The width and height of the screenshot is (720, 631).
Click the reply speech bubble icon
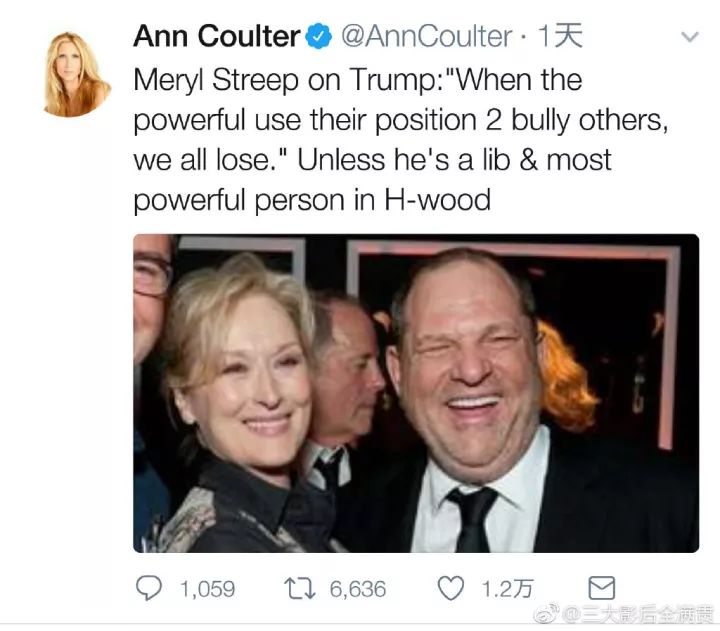[x=149, y=588]
